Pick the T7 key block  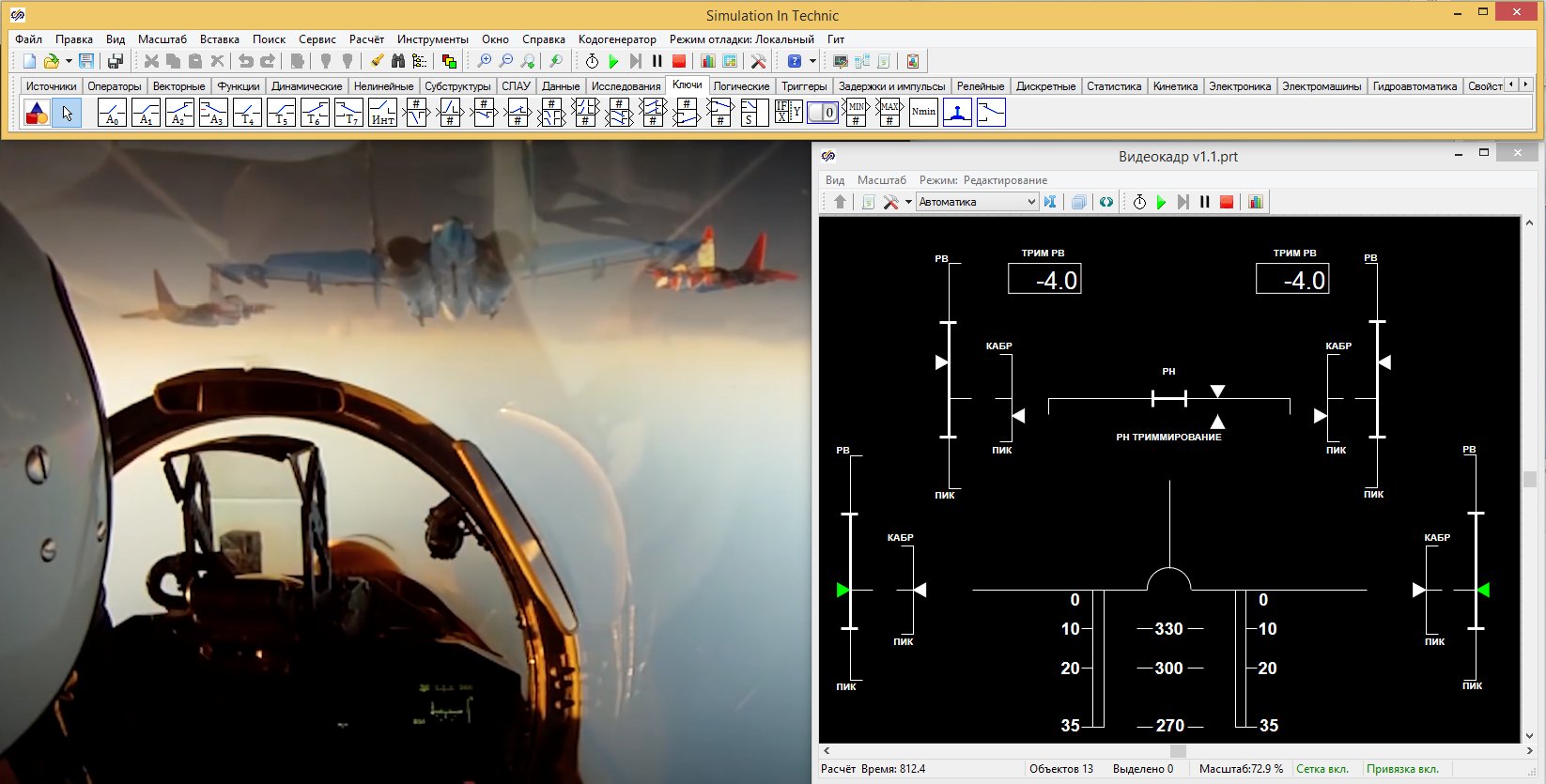[x=348, y=113]
